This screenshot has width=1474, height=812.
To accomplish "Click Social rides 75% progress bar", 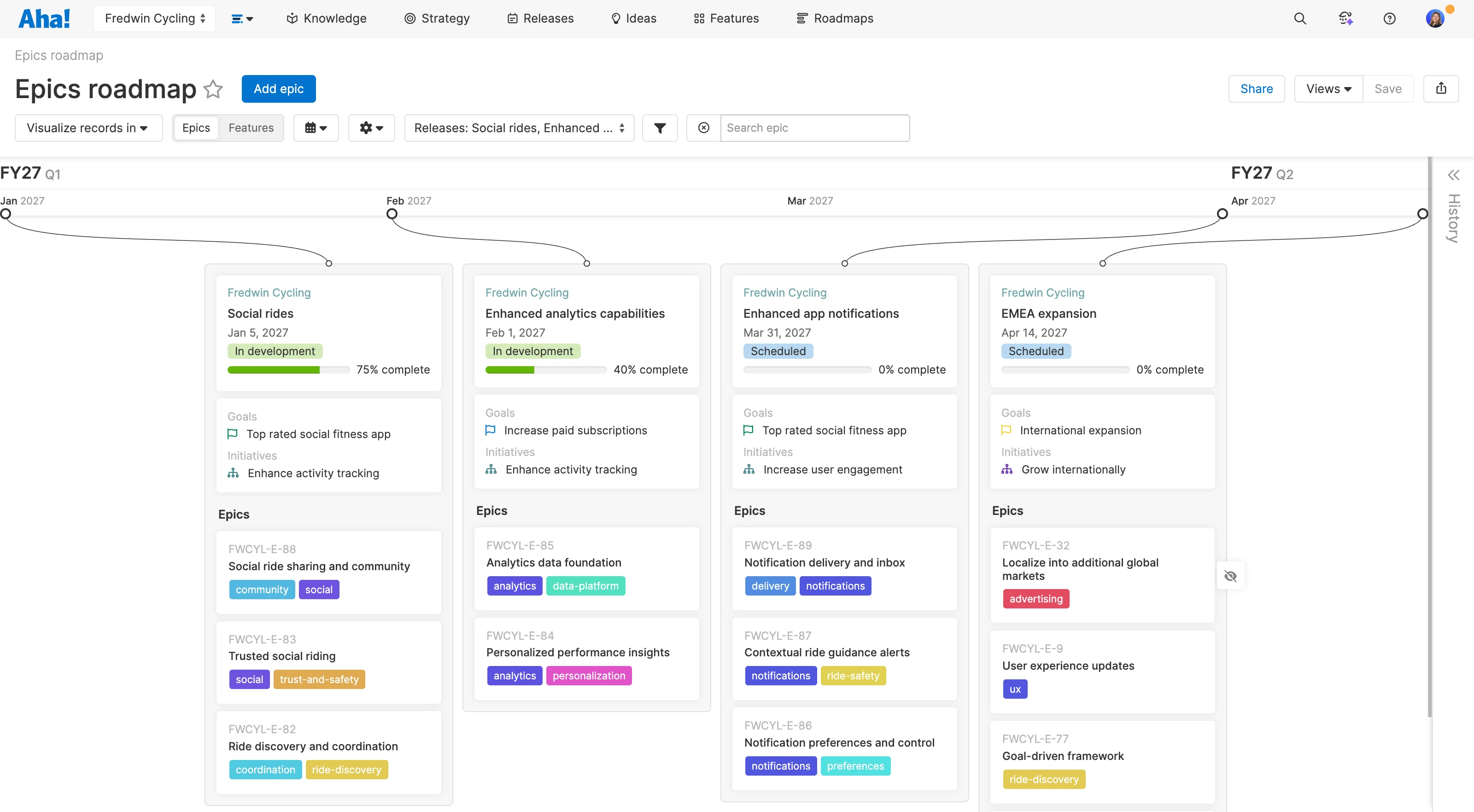I will (288, 370).
